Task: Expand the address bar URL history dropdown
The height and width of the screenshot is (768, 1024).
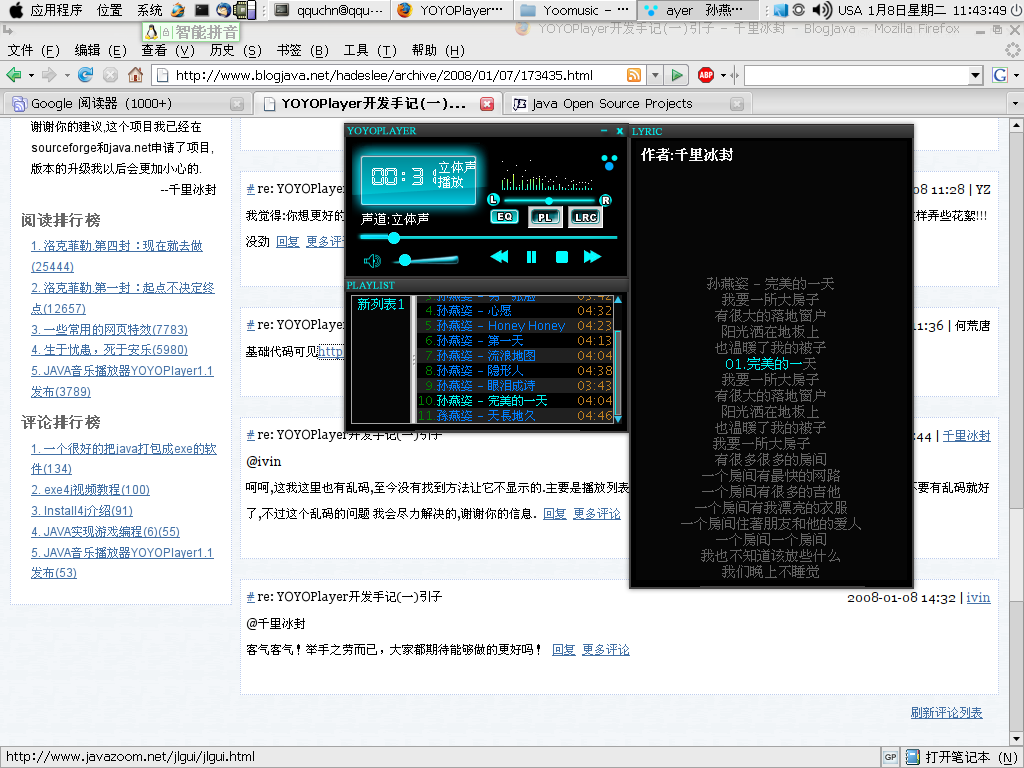Action: click(x=655, y=75)
